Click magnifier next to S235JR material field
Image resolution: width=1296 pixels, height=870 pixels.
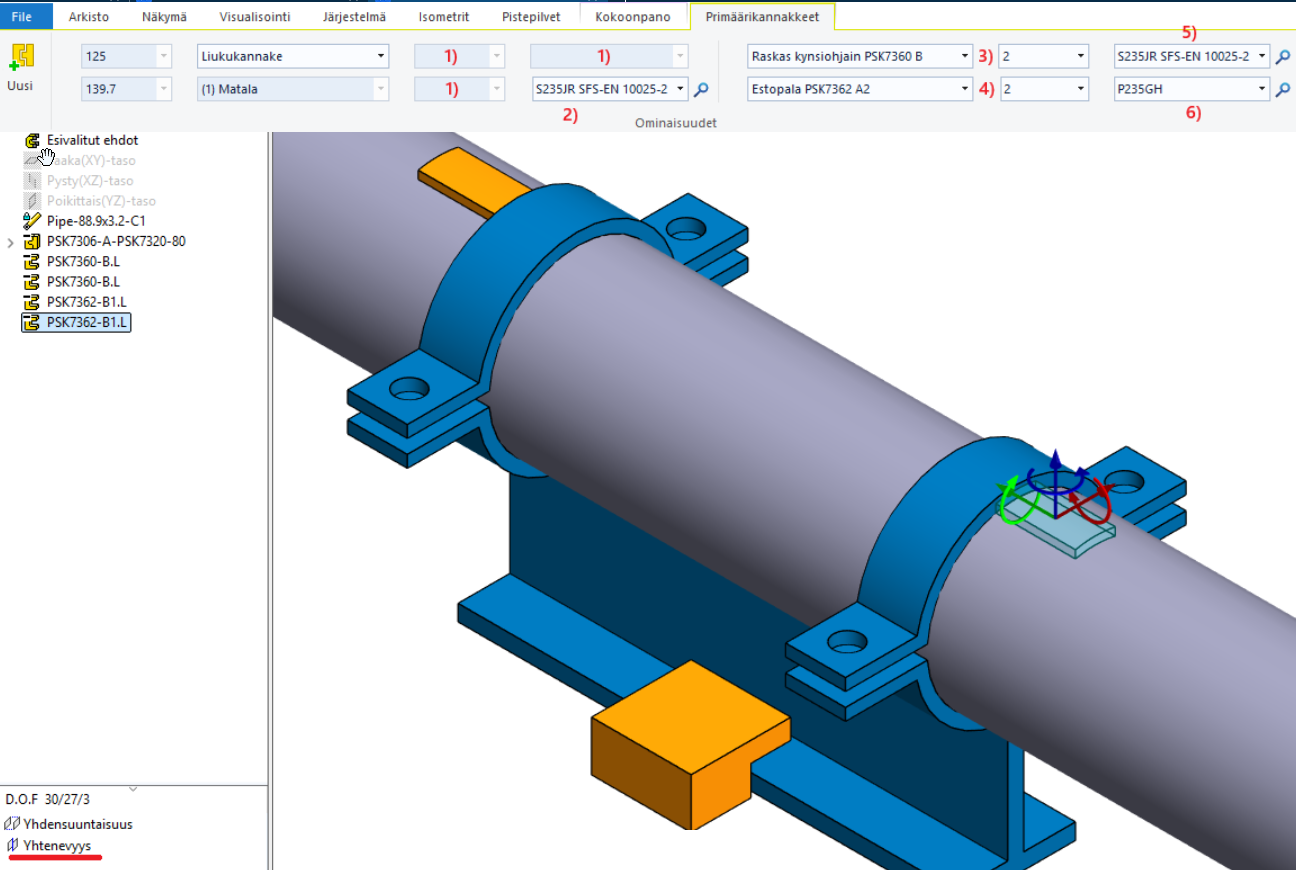tap(701, 90)
